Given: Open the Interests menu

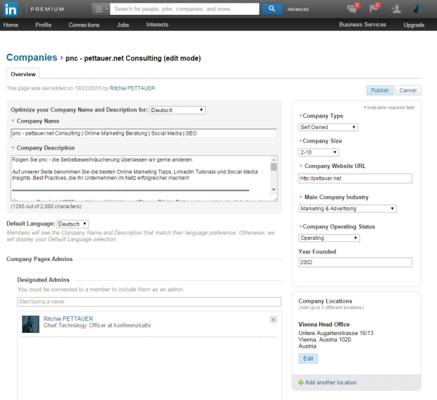Looking at the screenshot, I should coord(157,24).
